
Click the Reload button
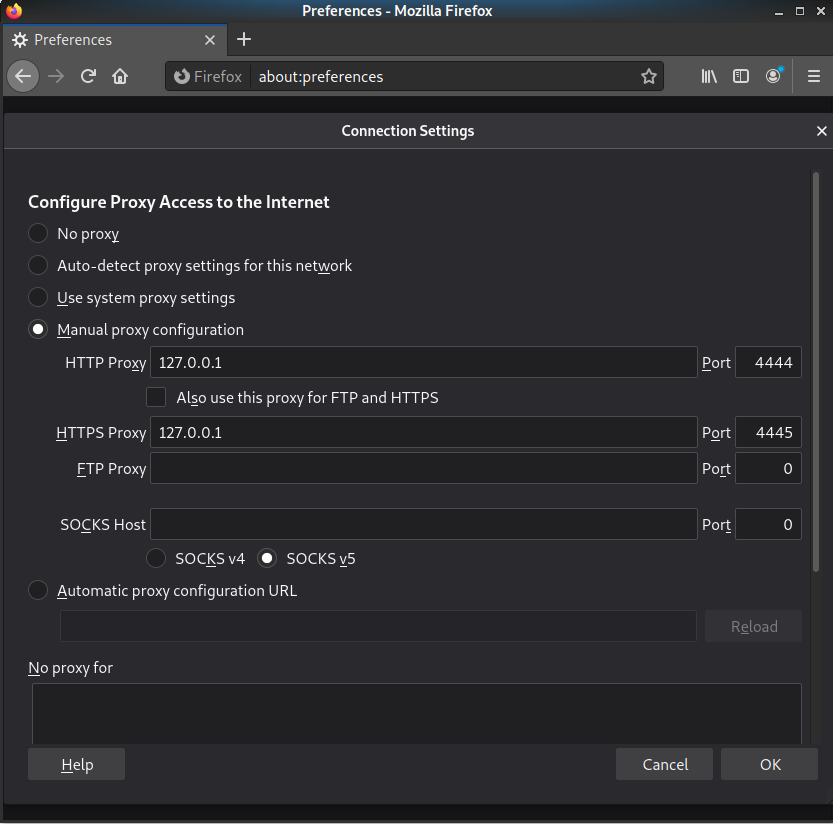pos(753,626)
